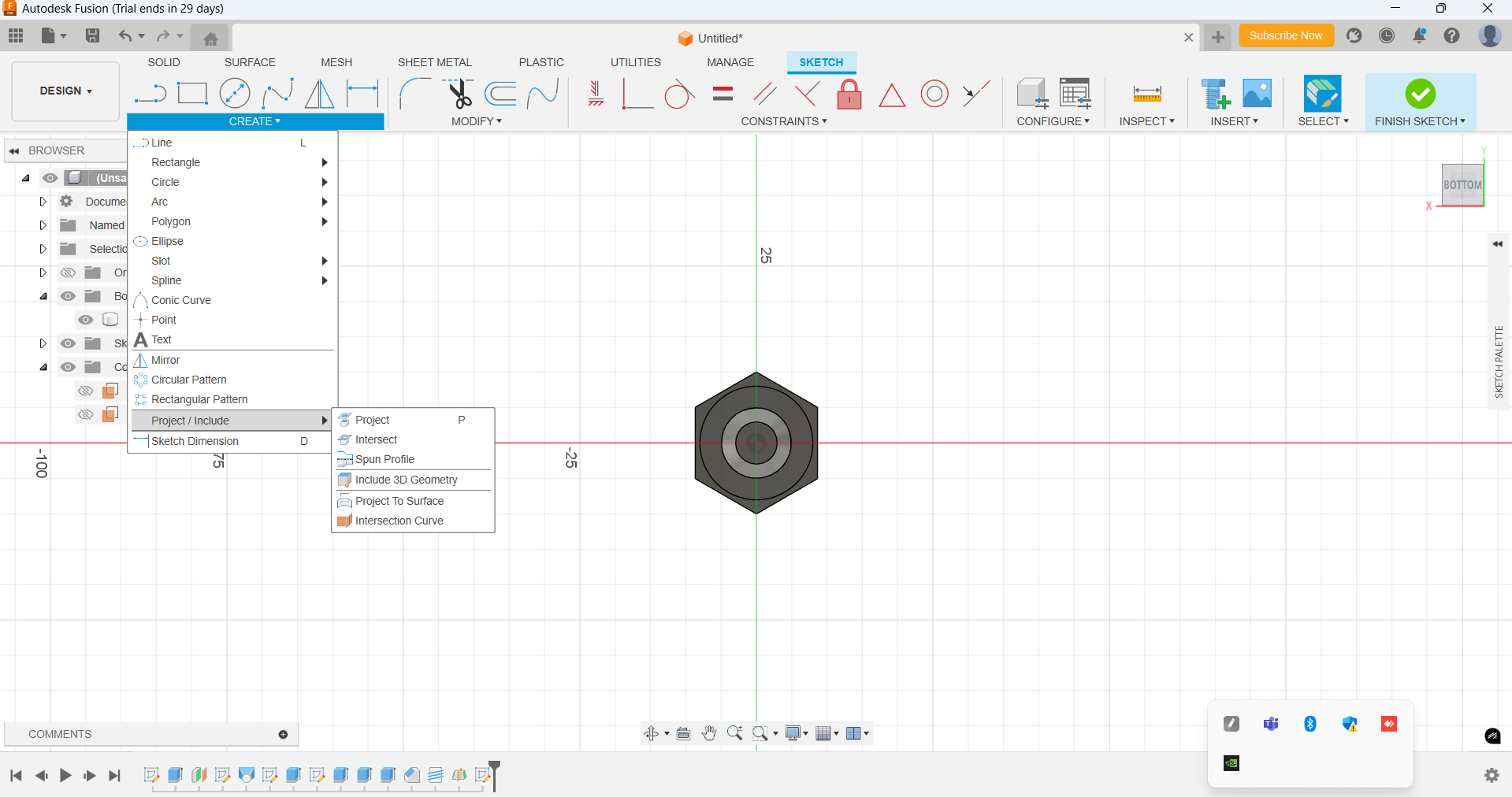Open the Job Status clock icon
1512x797 pixels.
coord(1387,35)
